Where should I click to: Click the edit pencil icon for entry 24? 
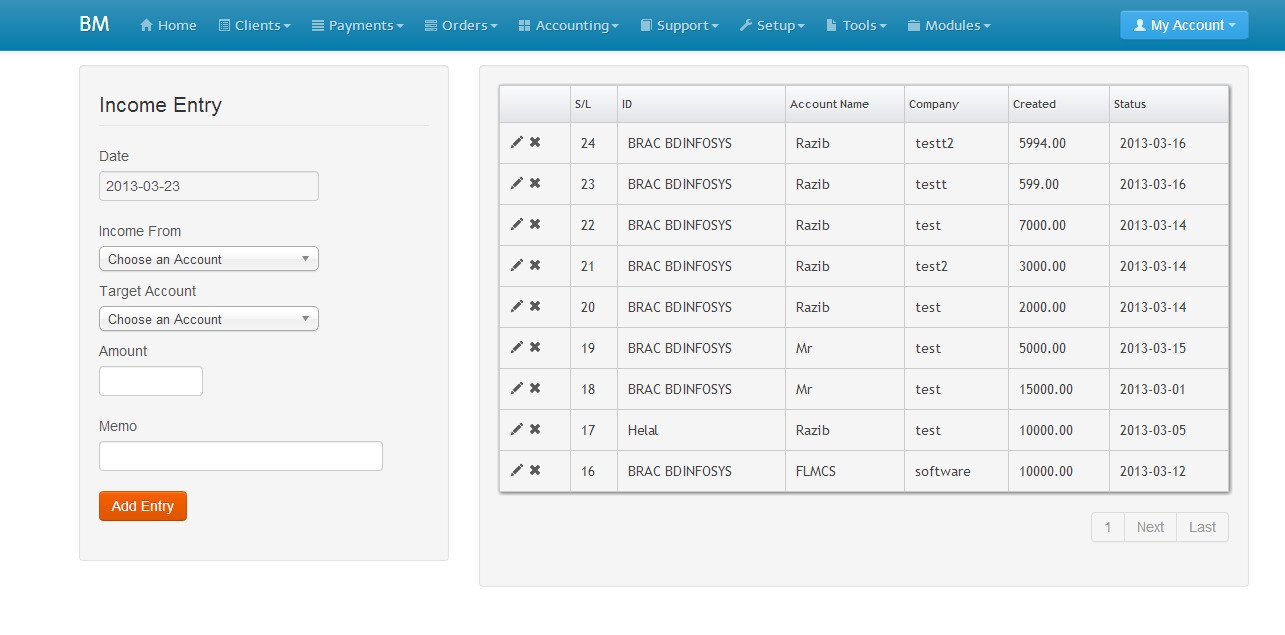(x=516, y=142)
